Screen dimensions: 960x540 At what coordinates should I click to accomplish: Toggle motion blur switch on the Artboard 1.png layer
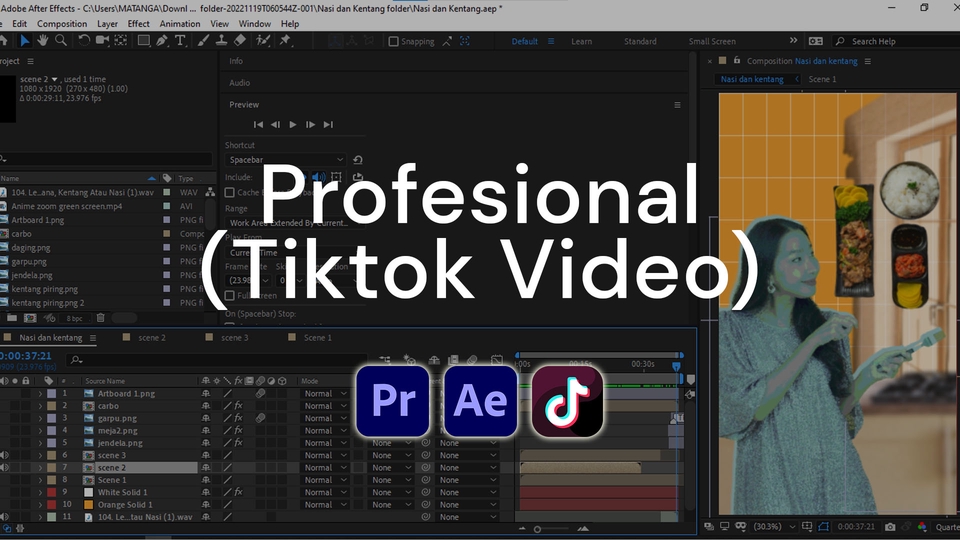(260, 394)
